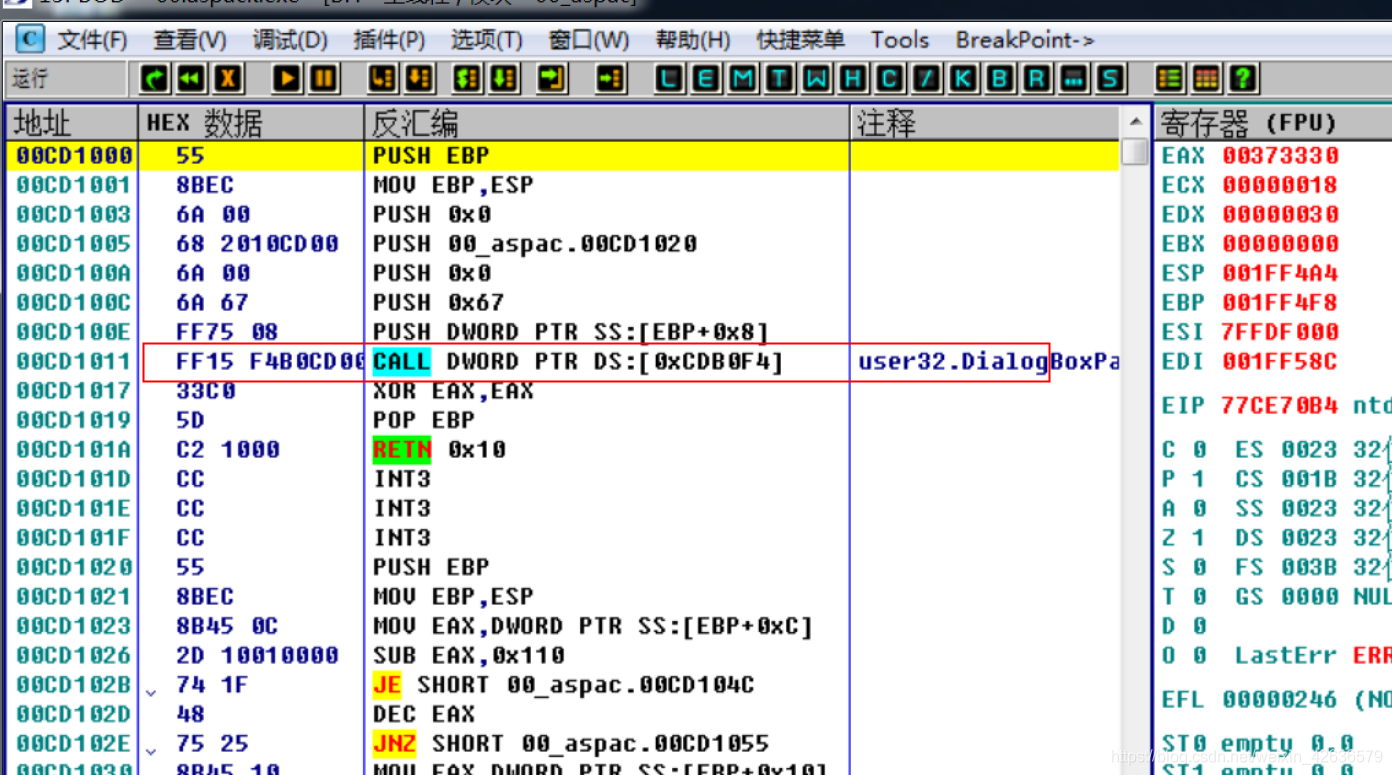This screenshot has width=1392, height=775.
Task: Open Windows list (W icon)
Action: (x=817, y=78)
